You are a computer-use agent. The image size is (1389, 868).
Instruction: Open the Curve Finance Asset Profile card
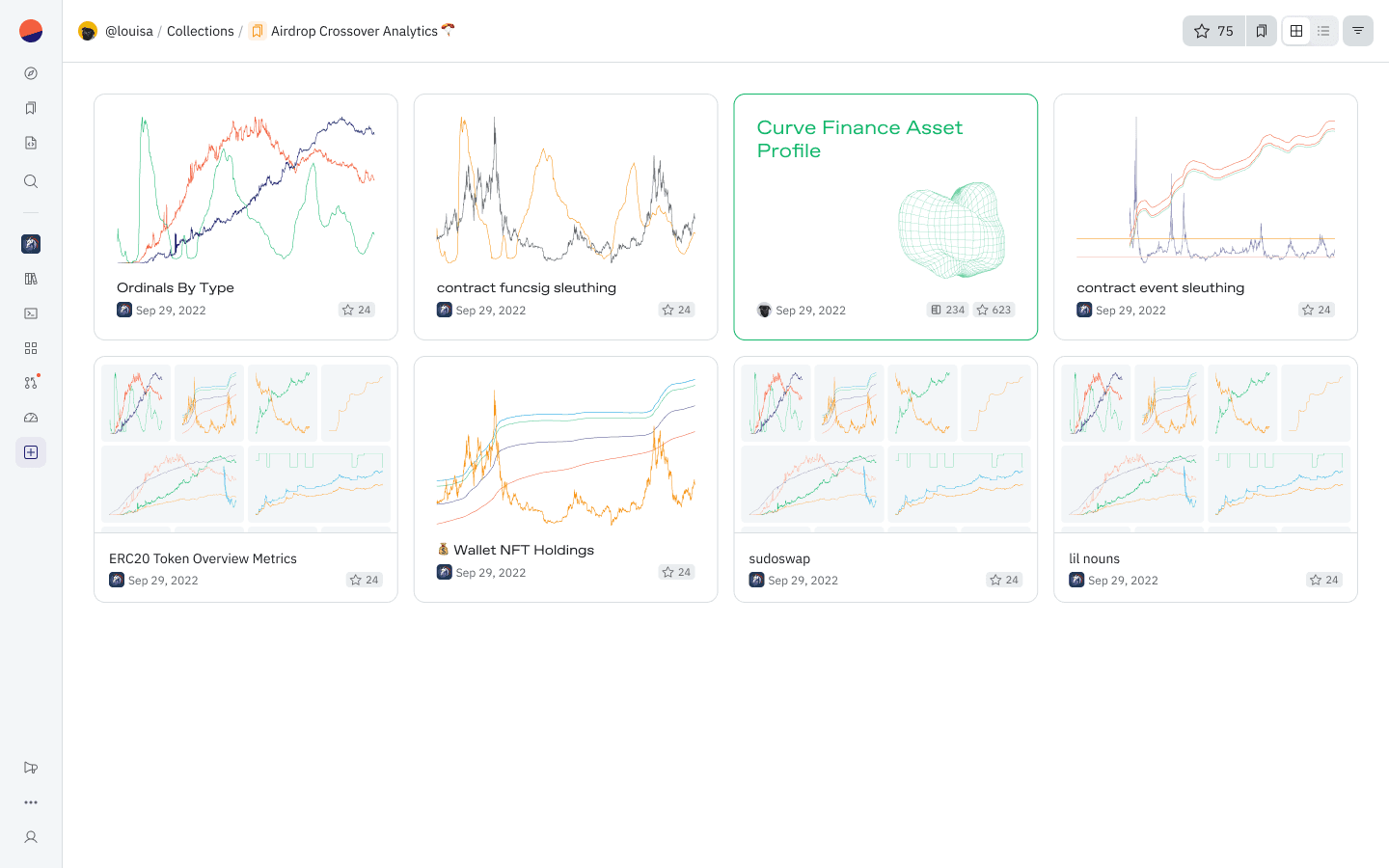[x=859, y=139]
